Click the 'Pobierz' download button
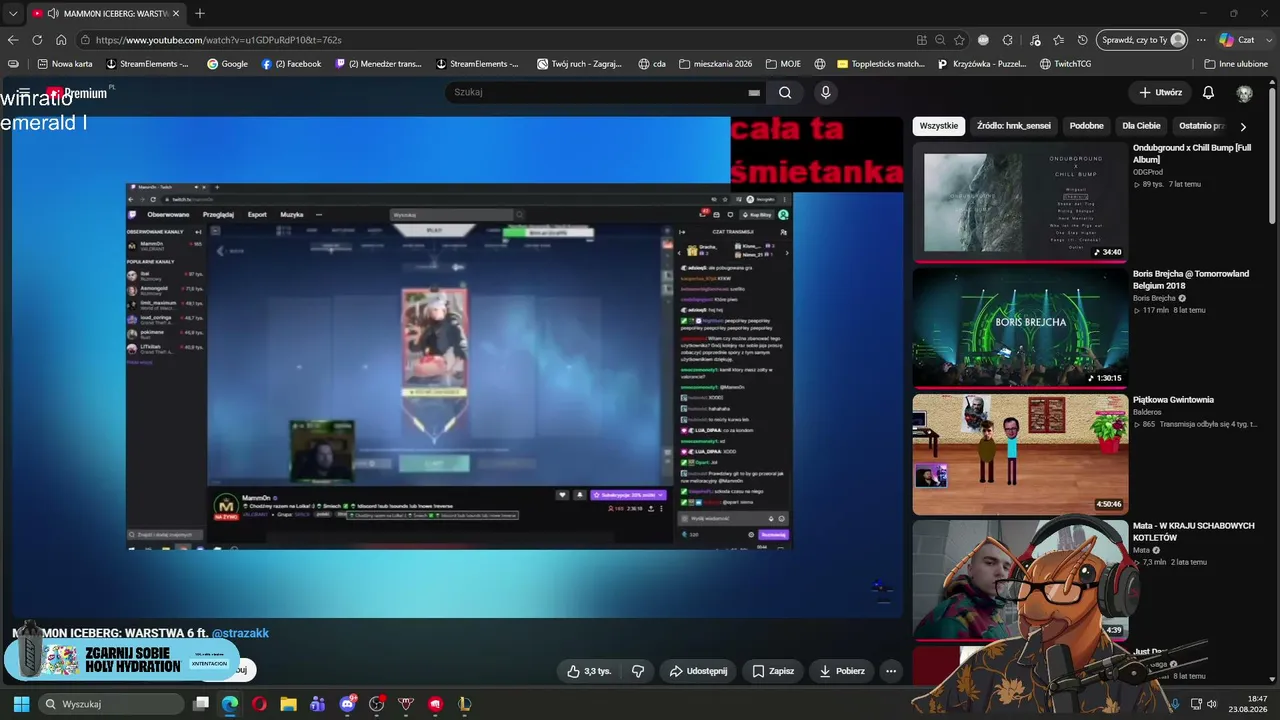 click(x=841, y=671)
